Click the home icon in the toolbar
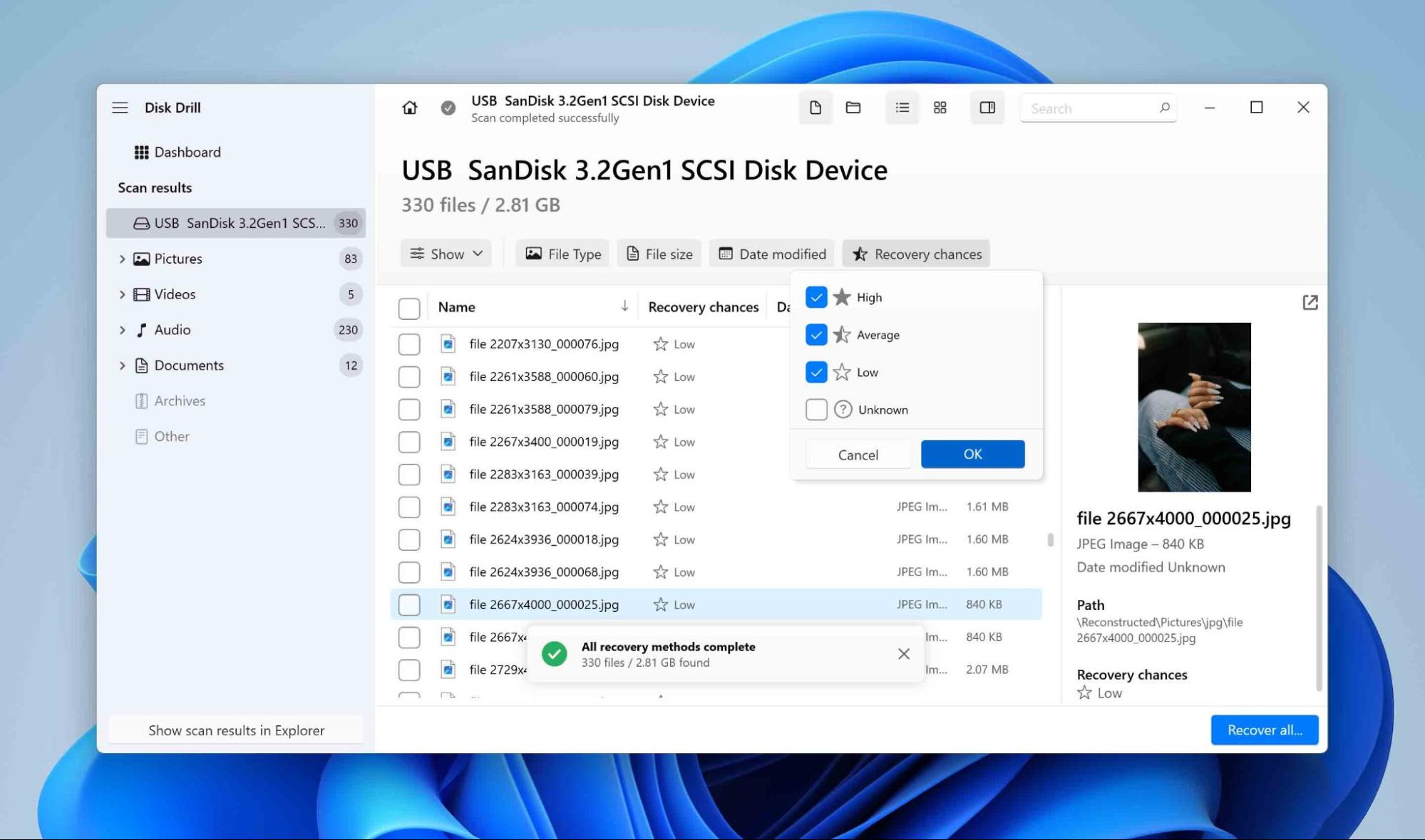This screenshot has width=1425, height=840. pos(410,108)
